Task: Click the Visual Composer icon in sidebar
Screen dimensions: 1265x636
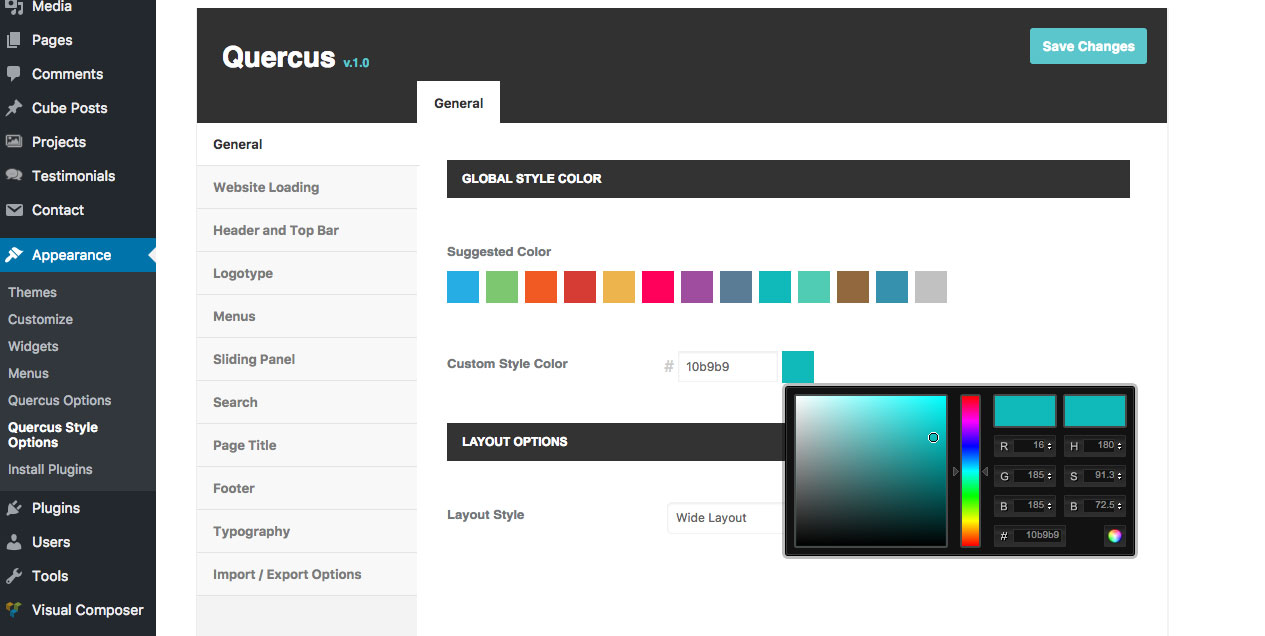Action: click(14, 610)
